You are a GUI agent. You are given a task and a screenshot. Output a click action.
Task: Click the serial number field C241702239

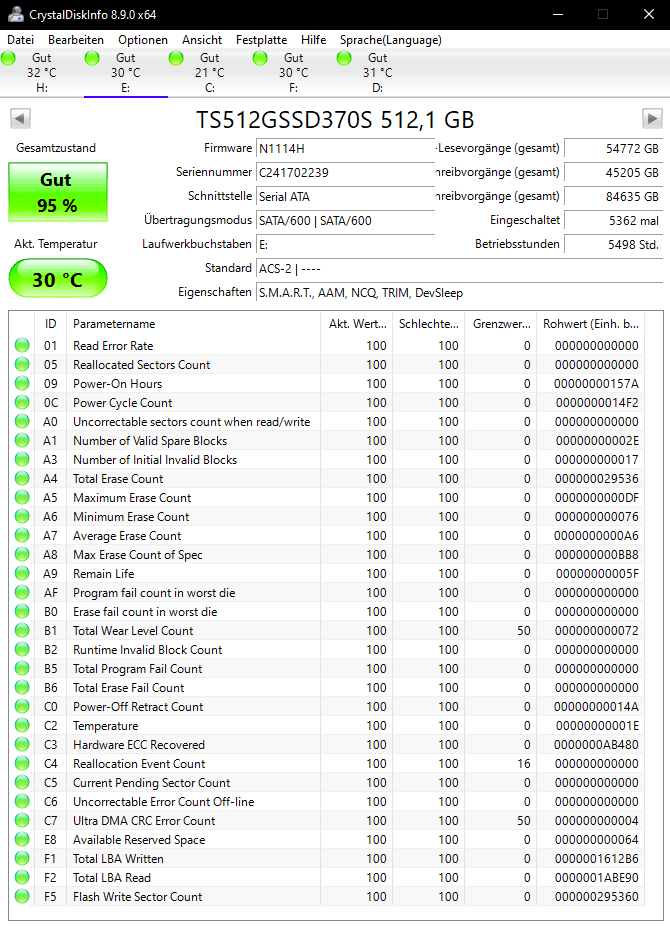pyautogui.click(x=345, y=173)
